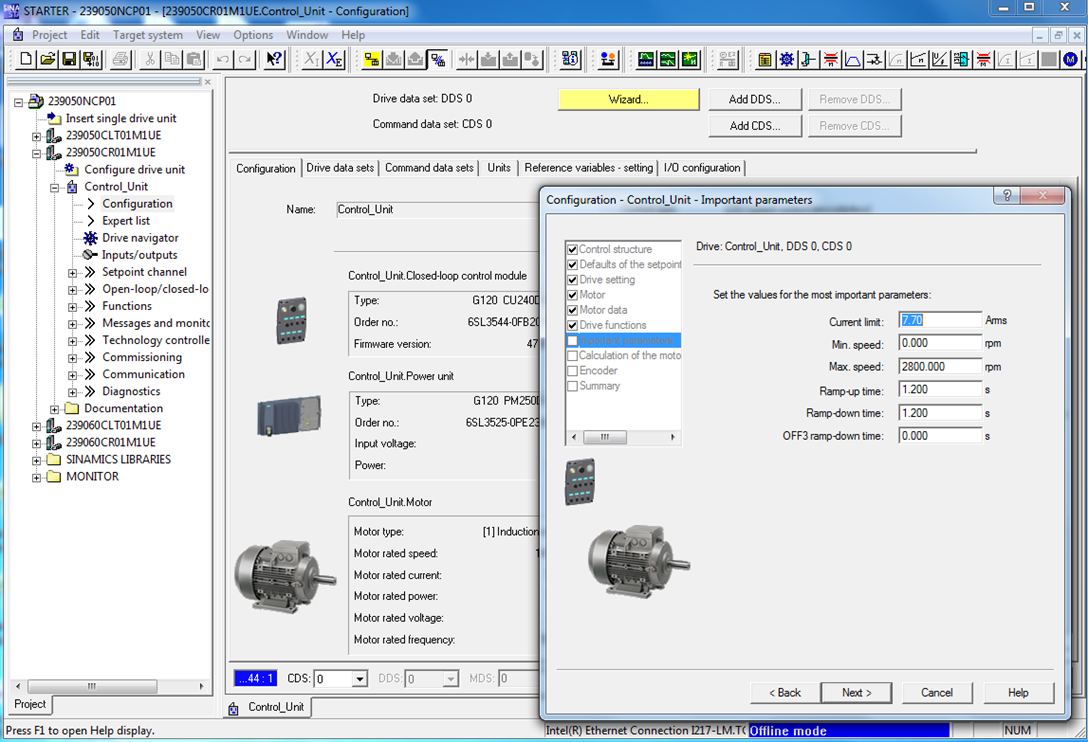Image resolution: width=1088 pixels, height=742 pixels.
Task: Toggle the Control structure checkbox
Action: pyautogui.click(x=572, y=249)
